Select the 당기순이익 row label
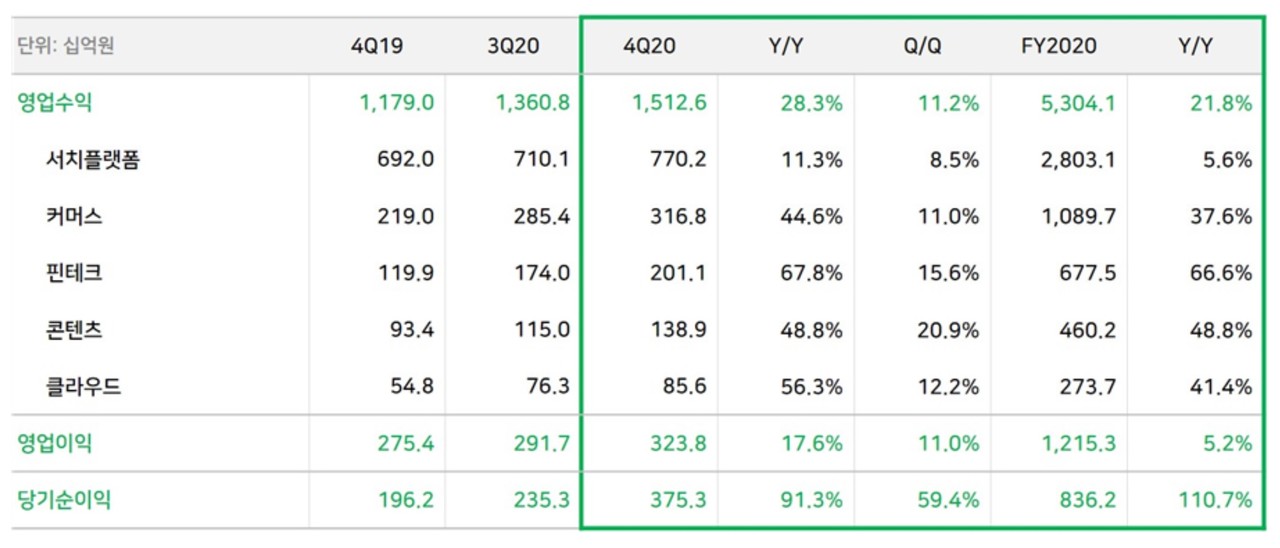Screen dimensions: 1280x548 coord(64,499)
